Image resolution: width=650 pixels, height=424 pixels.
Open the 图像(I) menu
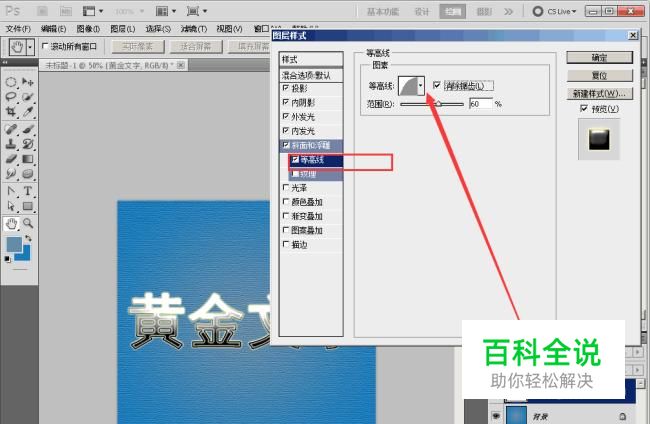click(88, 29)
